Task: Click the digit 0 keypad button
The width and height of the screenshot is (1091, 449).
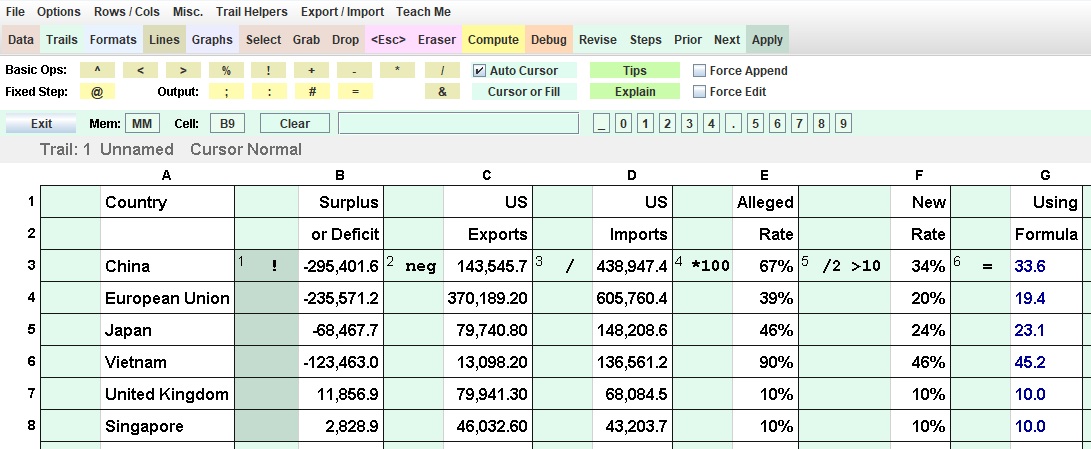Action: click(623, 124)
